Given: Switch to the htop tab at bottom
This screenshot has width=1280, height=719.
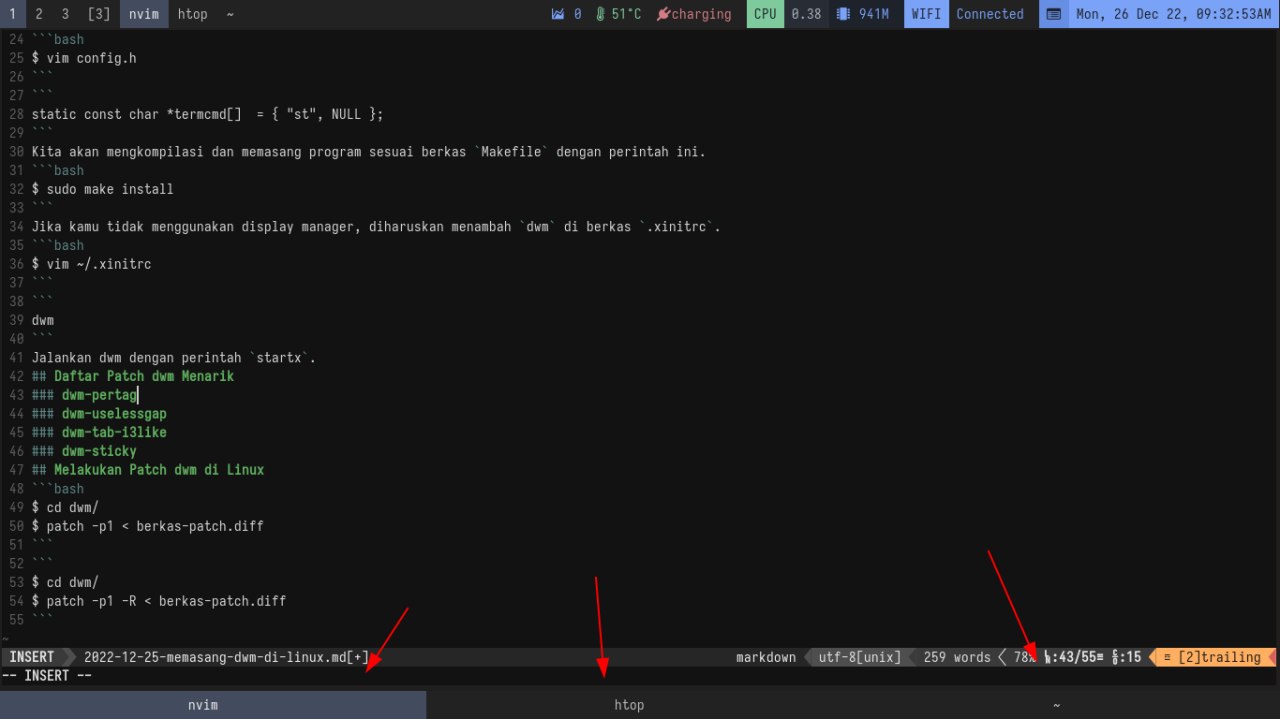Looking at the screenshot, I should (x=628, y=705).
